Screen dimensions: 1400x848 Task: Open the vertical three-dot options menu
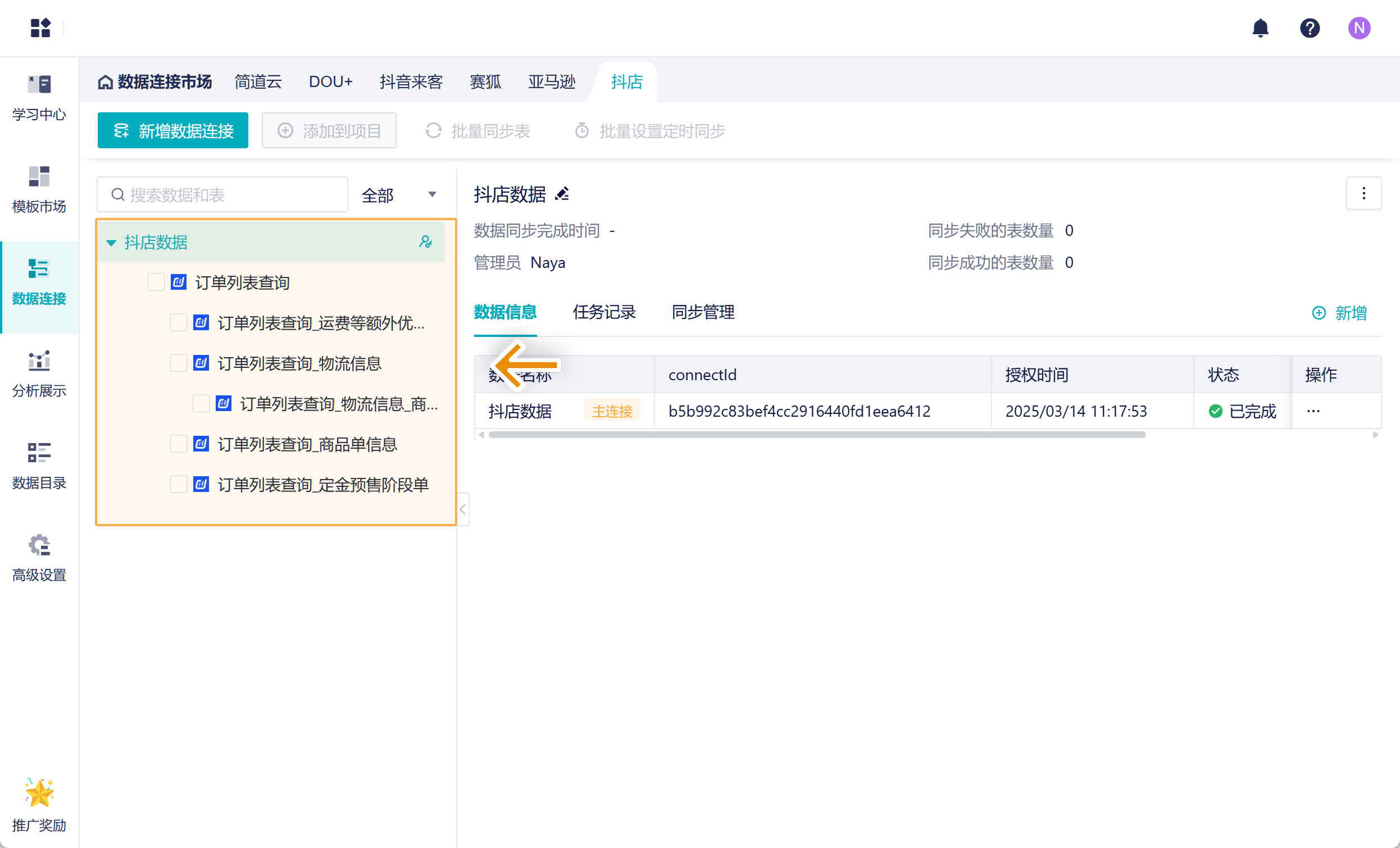click(x=1363, y=194)
